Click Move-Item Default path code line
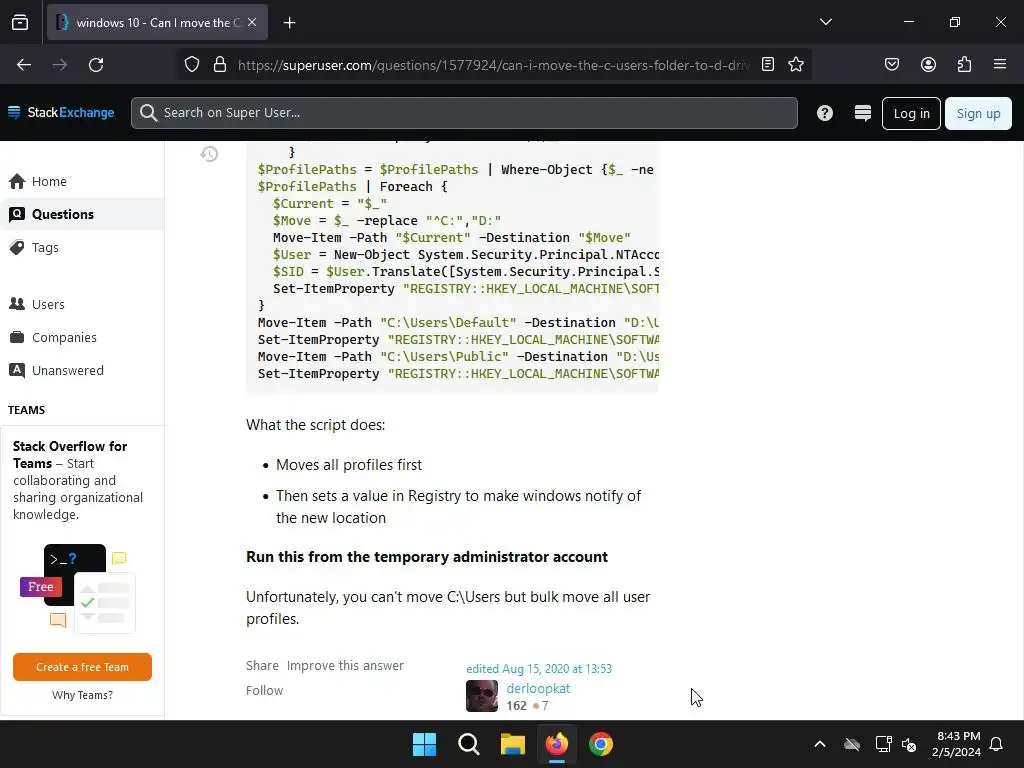This screenshot has height=768, width=1024. coord(458,323)
